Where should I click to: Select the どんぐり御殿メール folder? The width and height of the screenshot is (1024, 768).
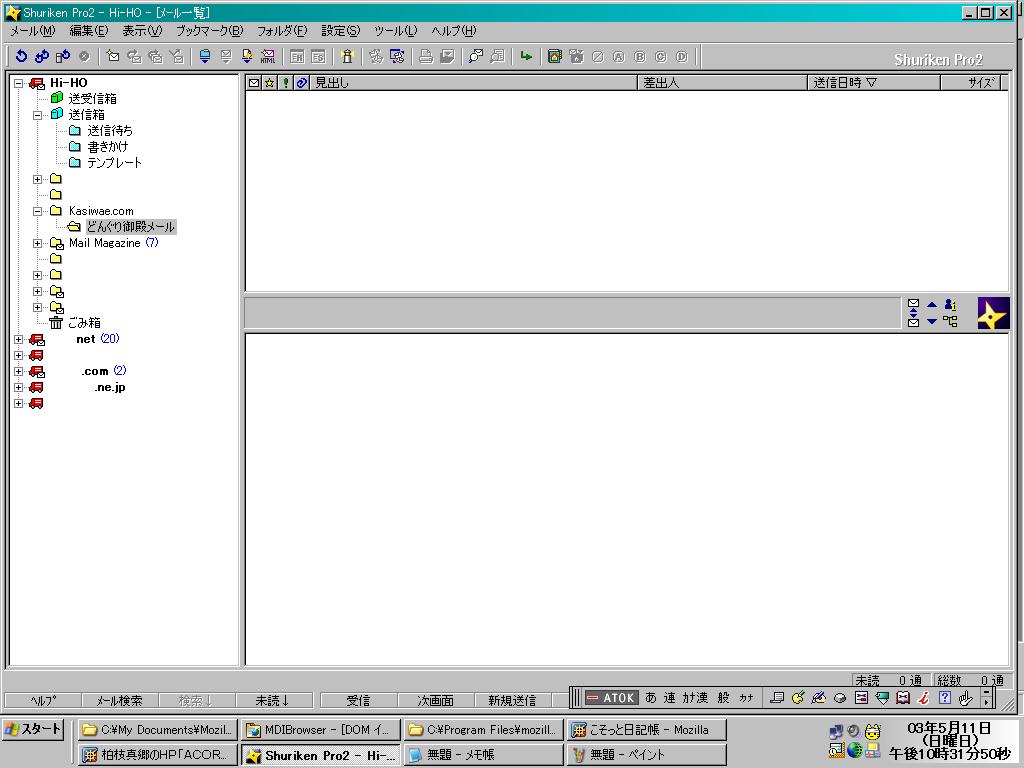(x=131, y=227)
